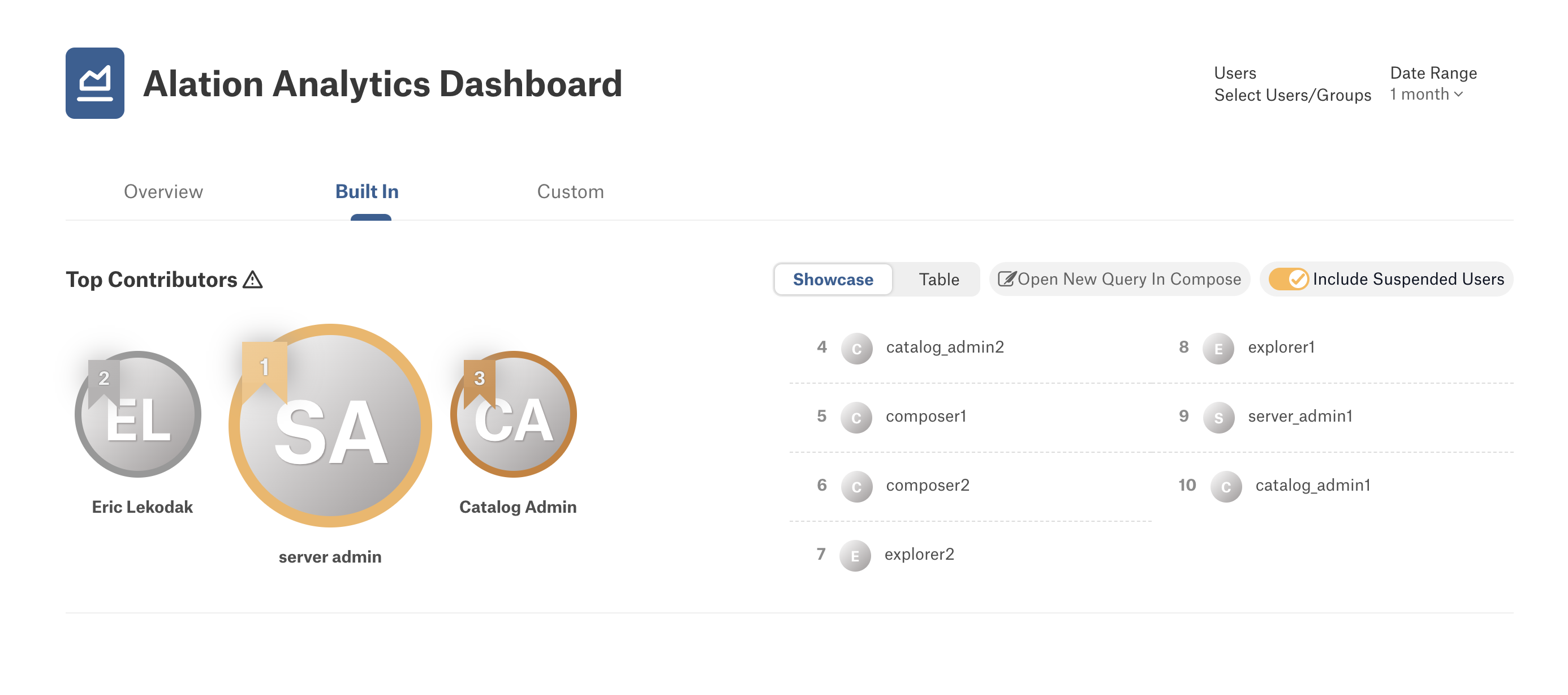Click the Catalog Admin name label
Image resolution: width=1568 pixels, height=695 pixels.
click(x=518, y=507)
